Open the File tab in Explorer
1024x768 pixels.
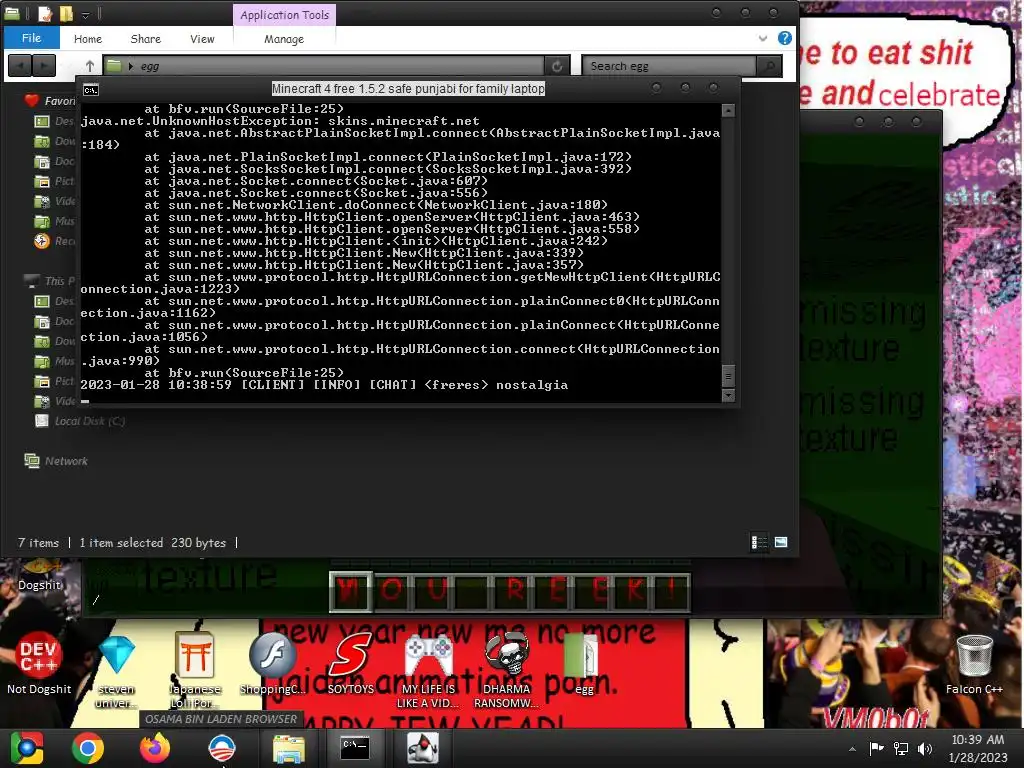(31, 38)
